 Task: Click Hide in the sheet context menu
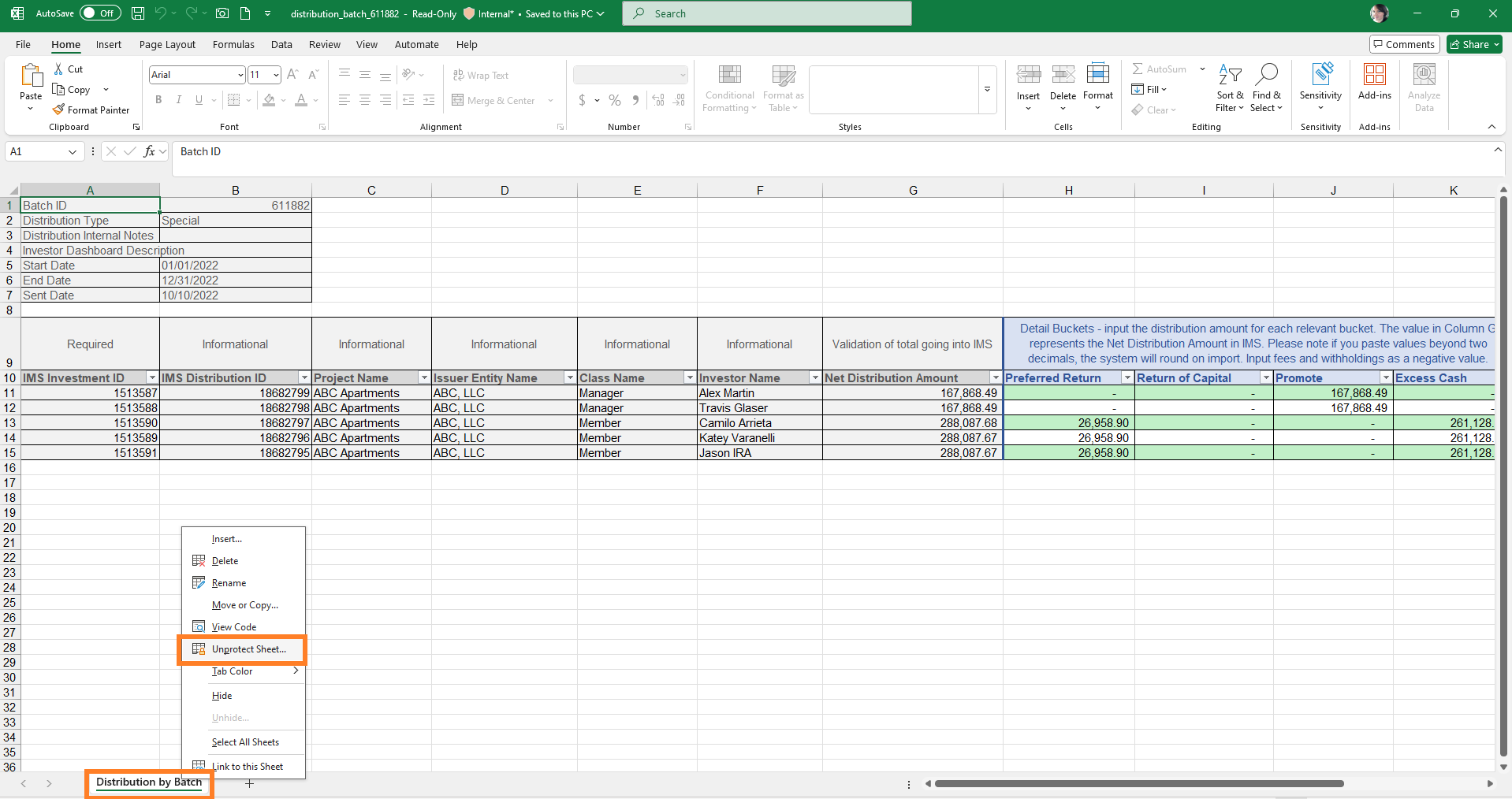tap(244, 696)
